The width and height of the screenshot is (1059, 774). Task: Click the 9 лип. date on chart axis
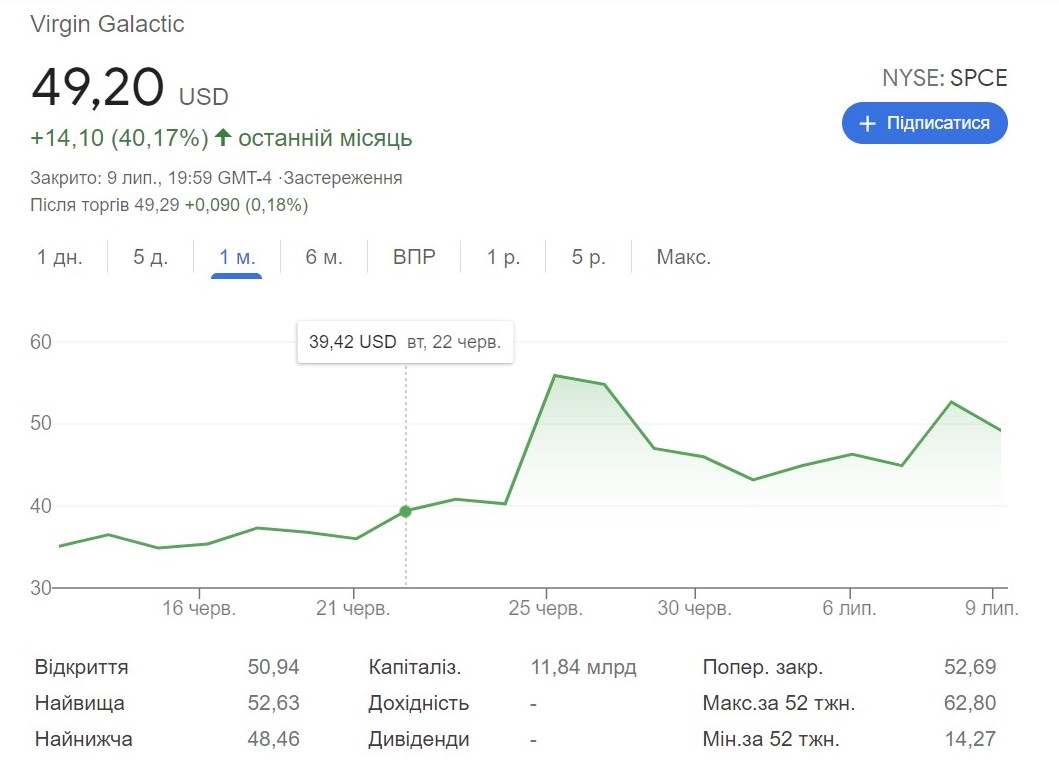click(991, 608)
